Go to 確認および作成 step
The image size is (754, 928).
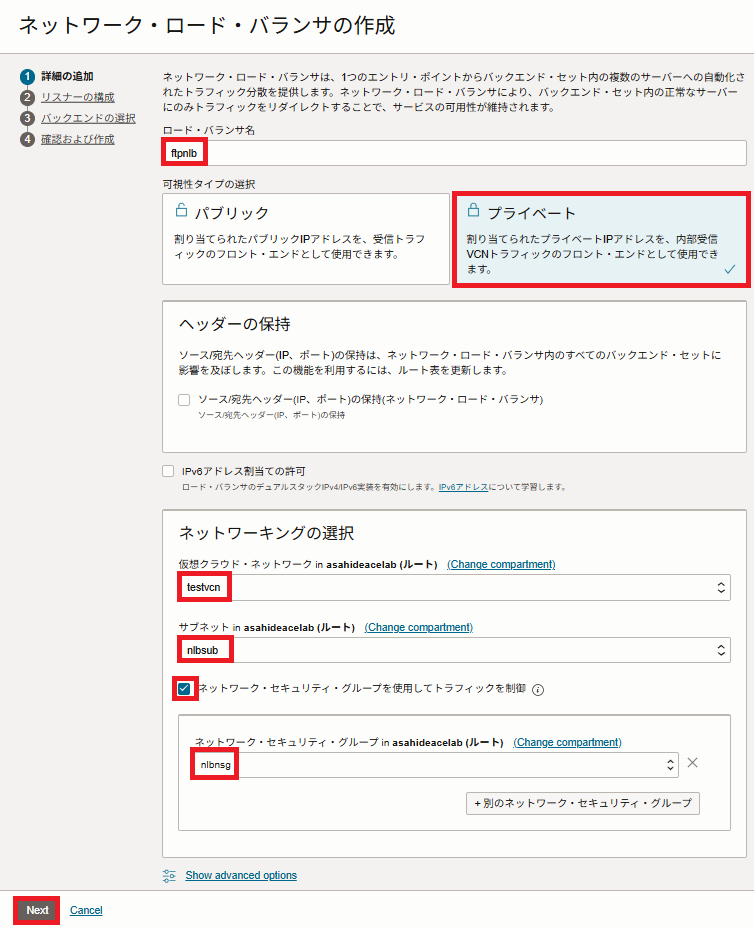(x=78, y=140)
